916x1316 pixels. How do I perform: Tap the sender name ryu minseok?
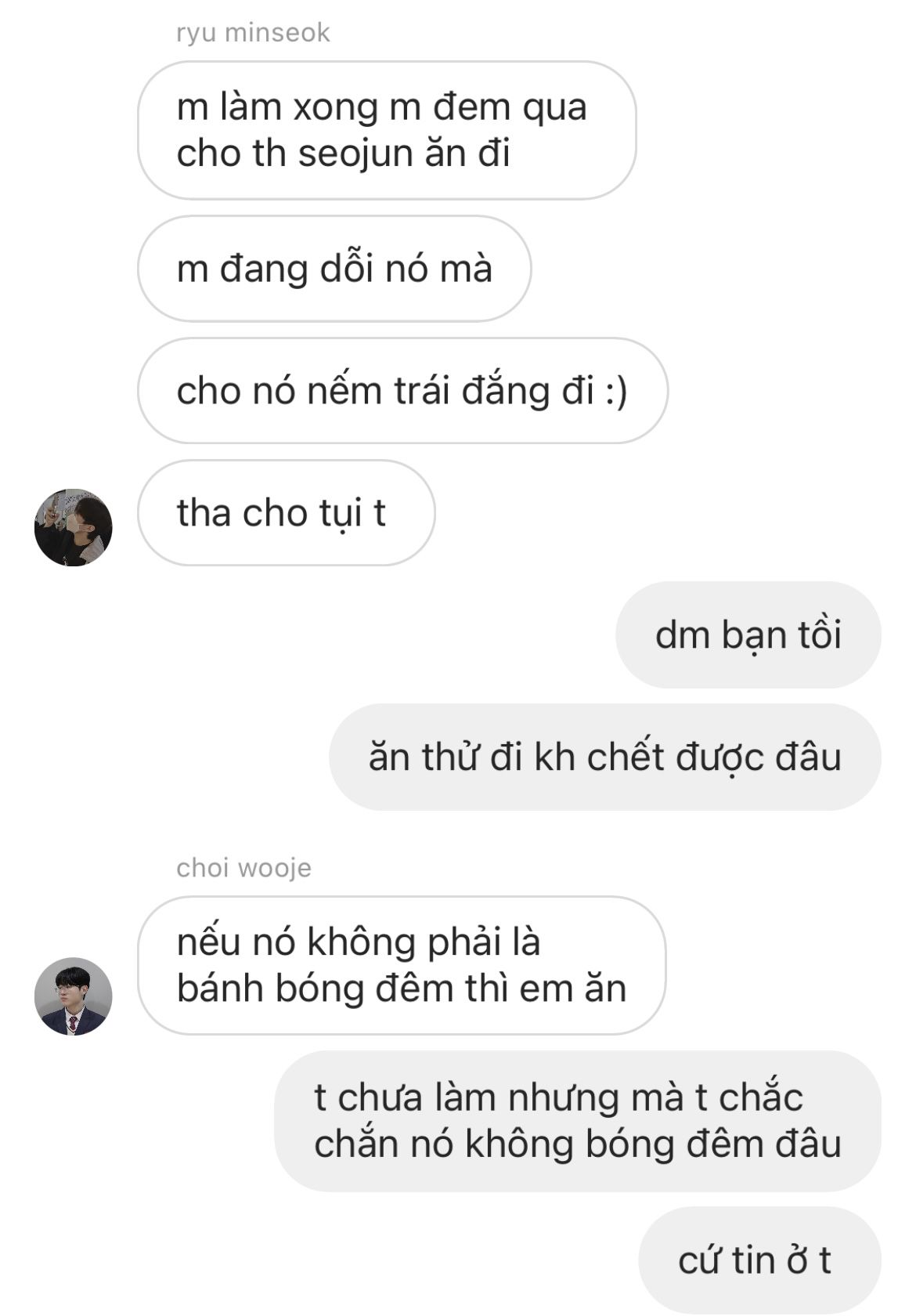point(253,33)
